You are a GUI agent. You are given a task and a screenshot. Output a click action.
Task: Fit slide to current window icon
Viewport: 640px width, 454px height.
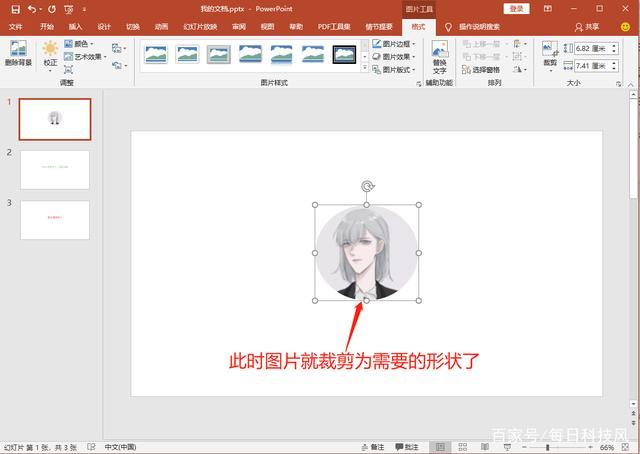(625, 447)
